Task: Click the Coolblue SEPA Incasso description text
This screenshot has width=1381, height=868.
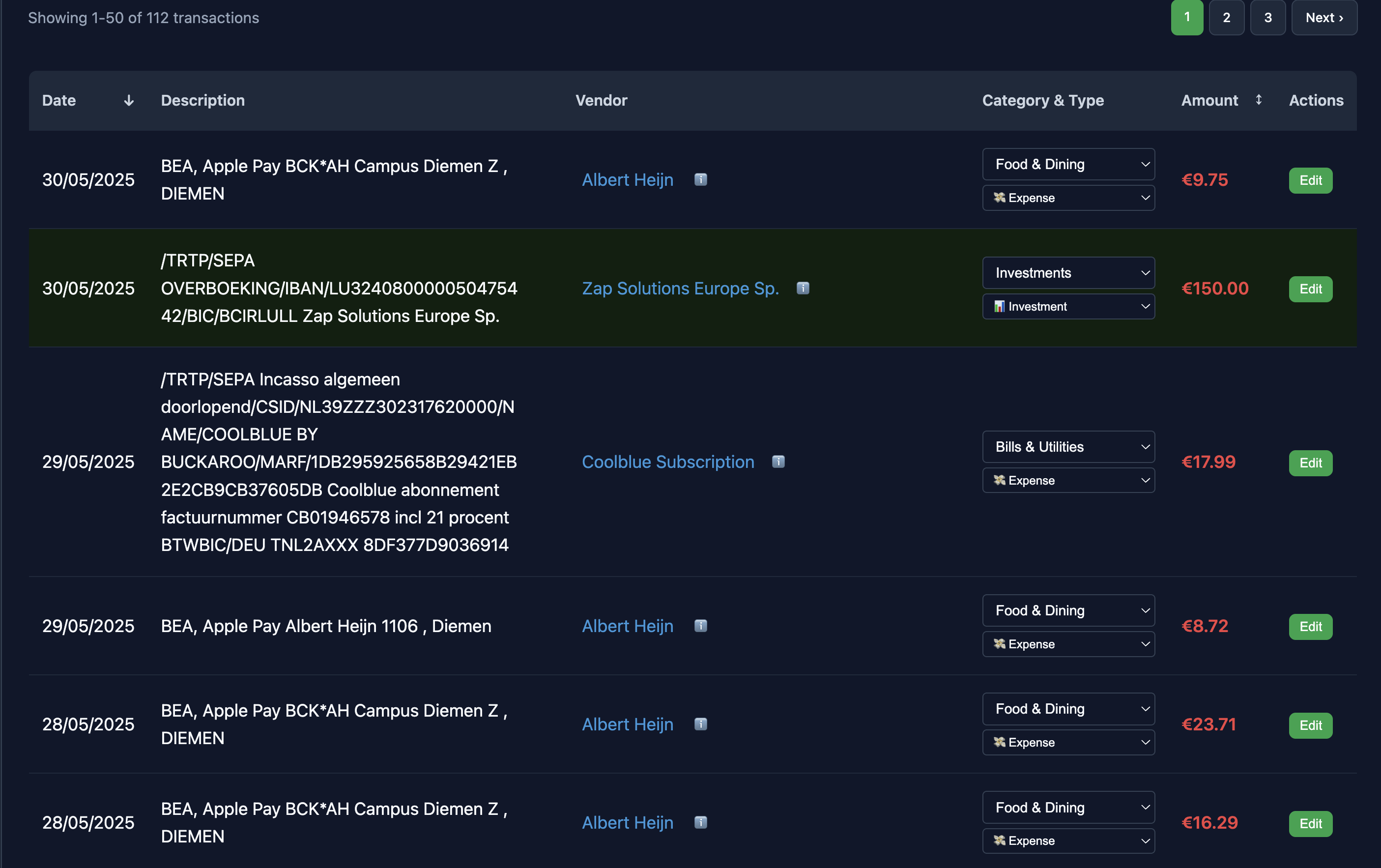Action: coord(338,462)
